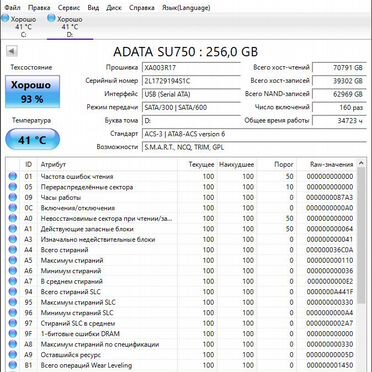The height and width of the screenshot is (372, 372).
Task: Click status icon for В среднем стираний
Action: pos(13,281)
